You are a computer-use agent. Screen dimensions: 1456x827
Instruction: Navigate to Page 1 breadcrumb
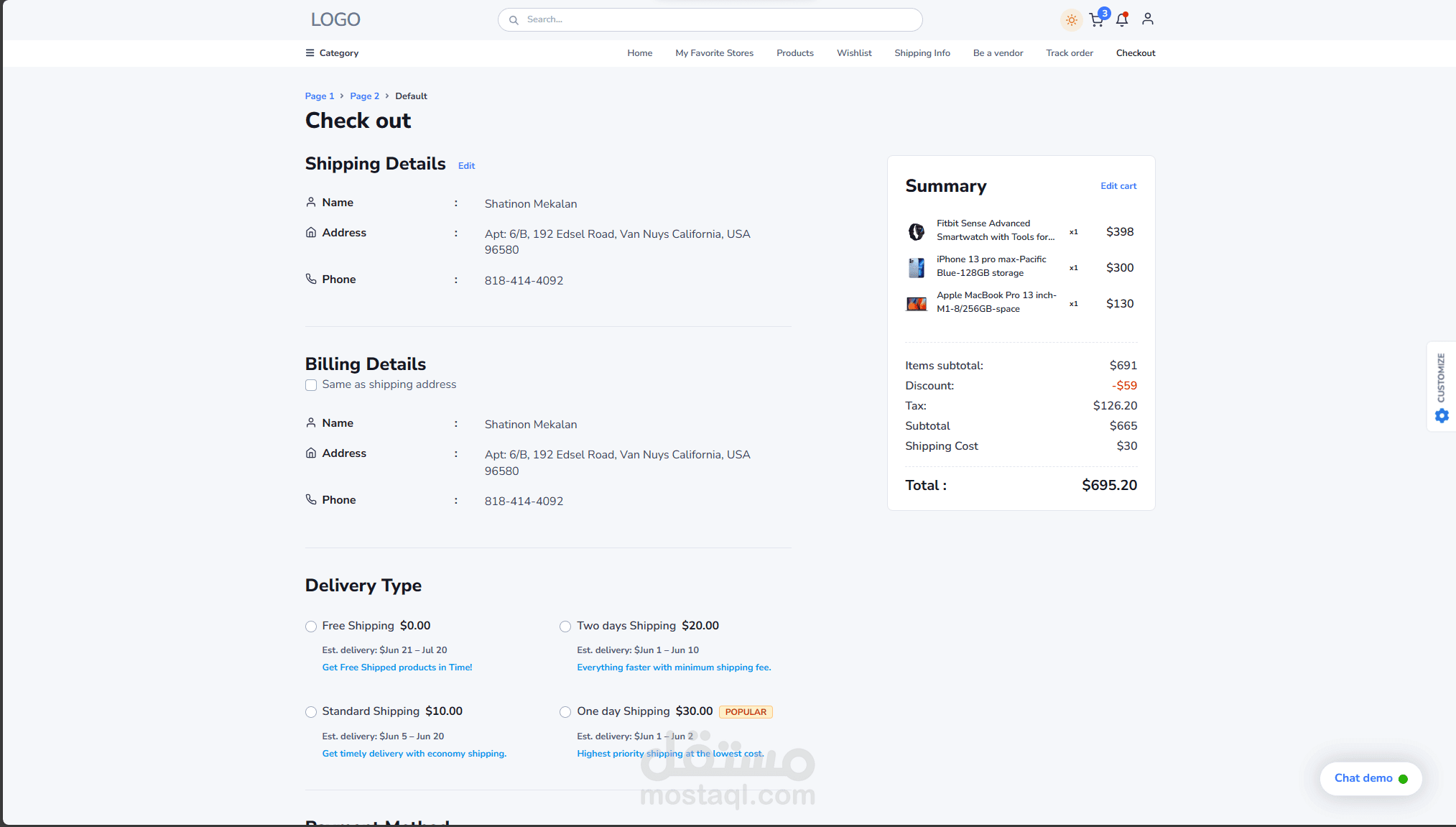(x=319, y=96)
